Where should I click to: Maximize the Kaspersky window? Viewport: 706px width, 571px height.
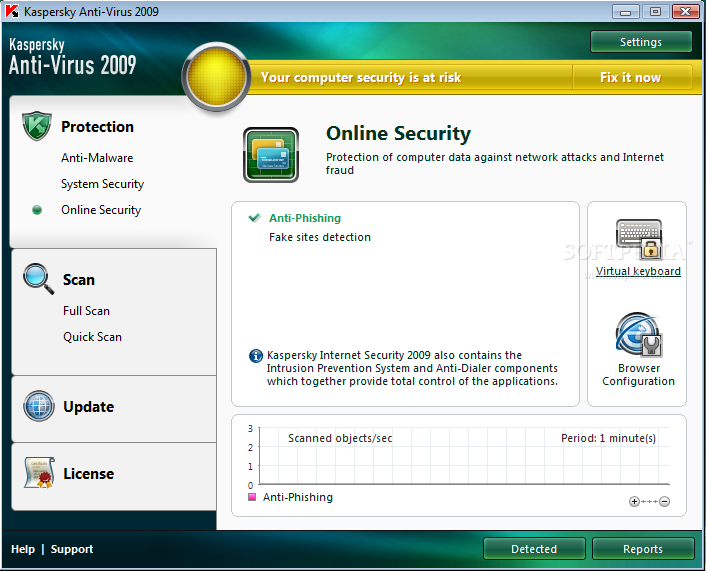coord(656,11)
